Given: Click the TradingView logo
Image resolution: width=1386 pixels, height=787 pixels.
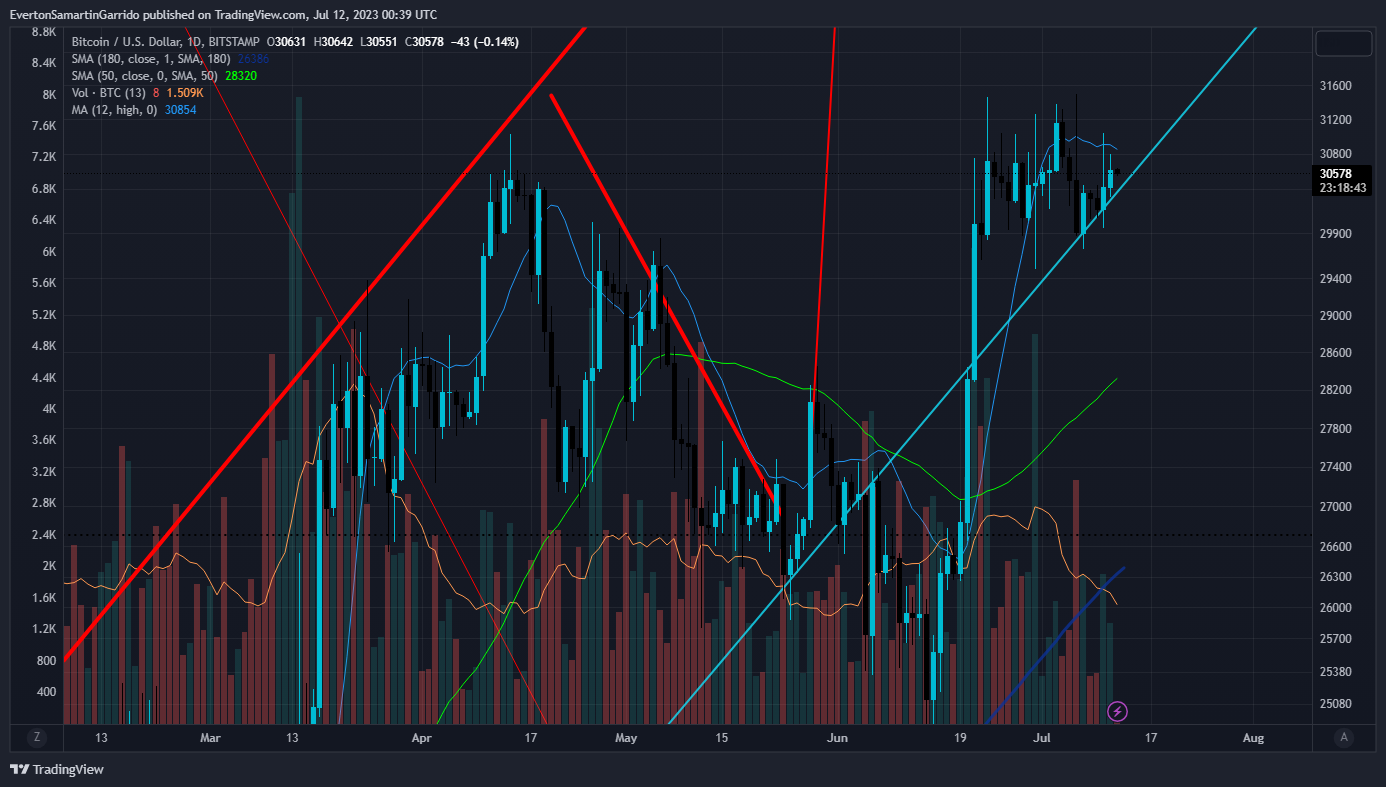Looking at the screenshot, I should coord(57,769).
